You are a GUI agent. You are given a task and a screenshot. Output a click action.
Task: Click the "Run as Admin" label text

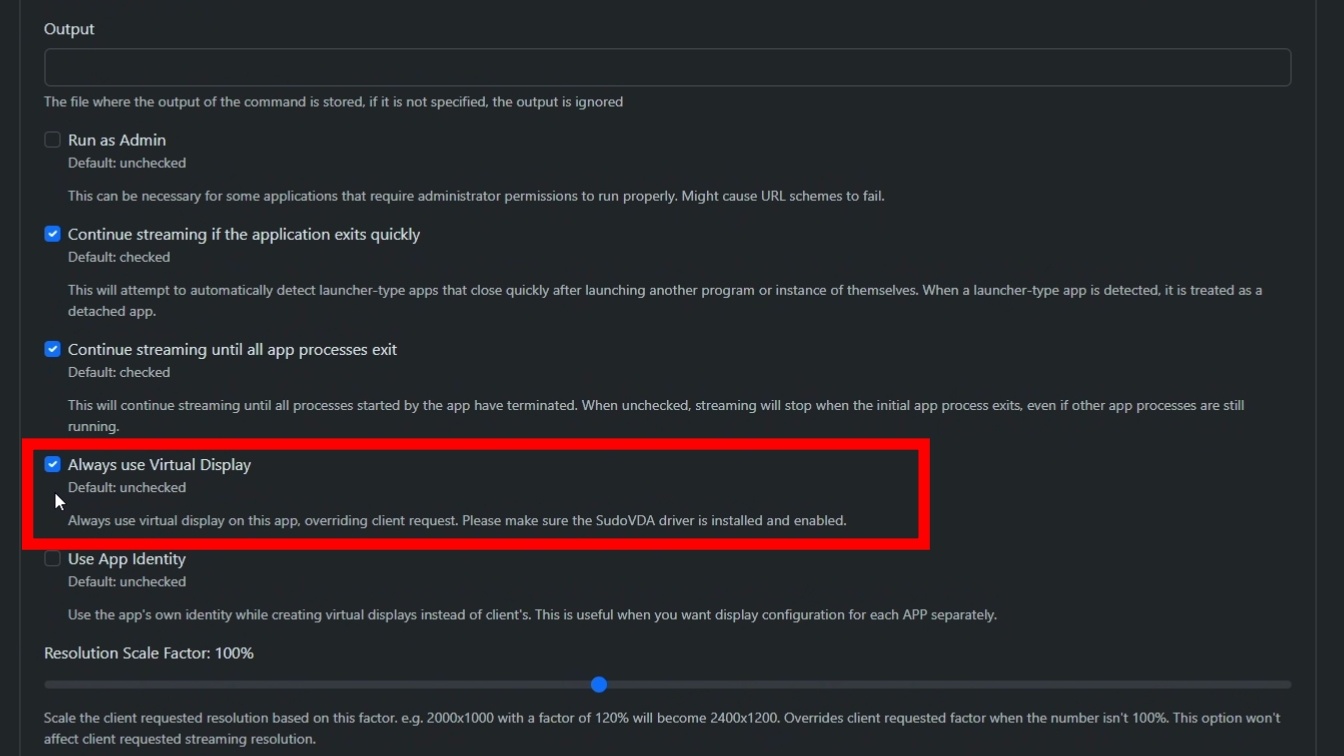(117, 140)
